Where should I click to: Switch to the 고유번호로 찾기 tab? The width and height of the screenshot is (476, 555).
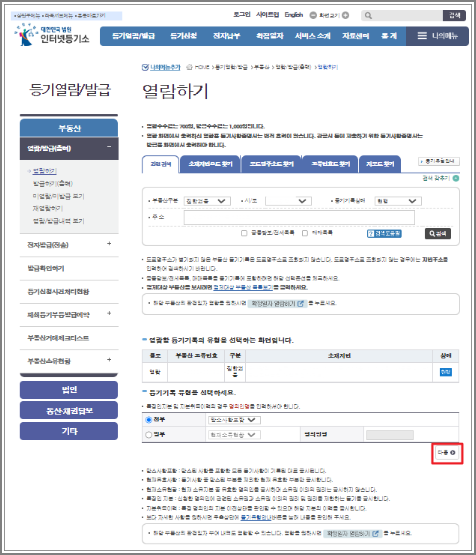[x=330, y=164]
